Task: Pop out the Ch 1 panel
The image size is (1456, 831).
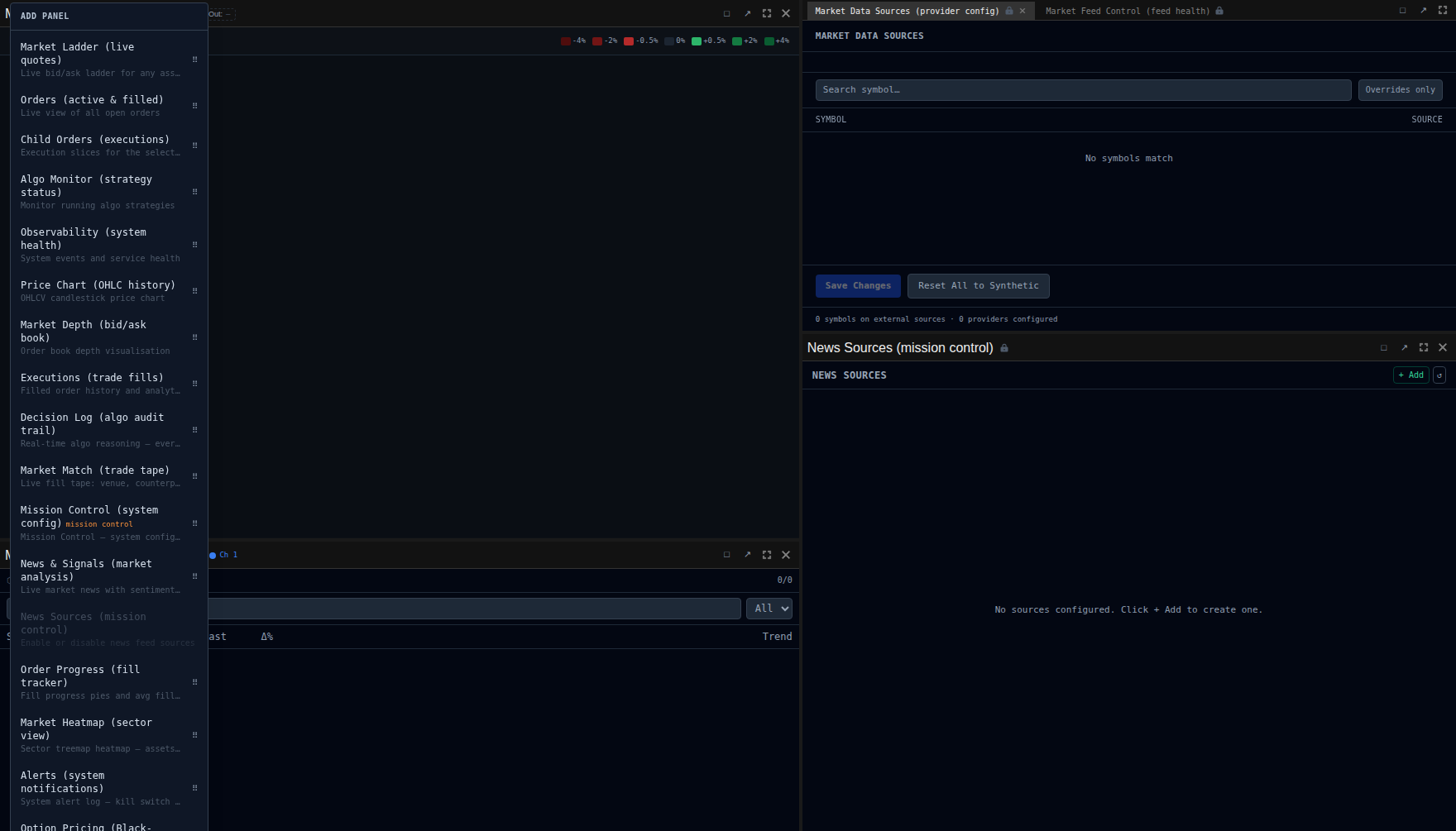Action: click(747, 555)
